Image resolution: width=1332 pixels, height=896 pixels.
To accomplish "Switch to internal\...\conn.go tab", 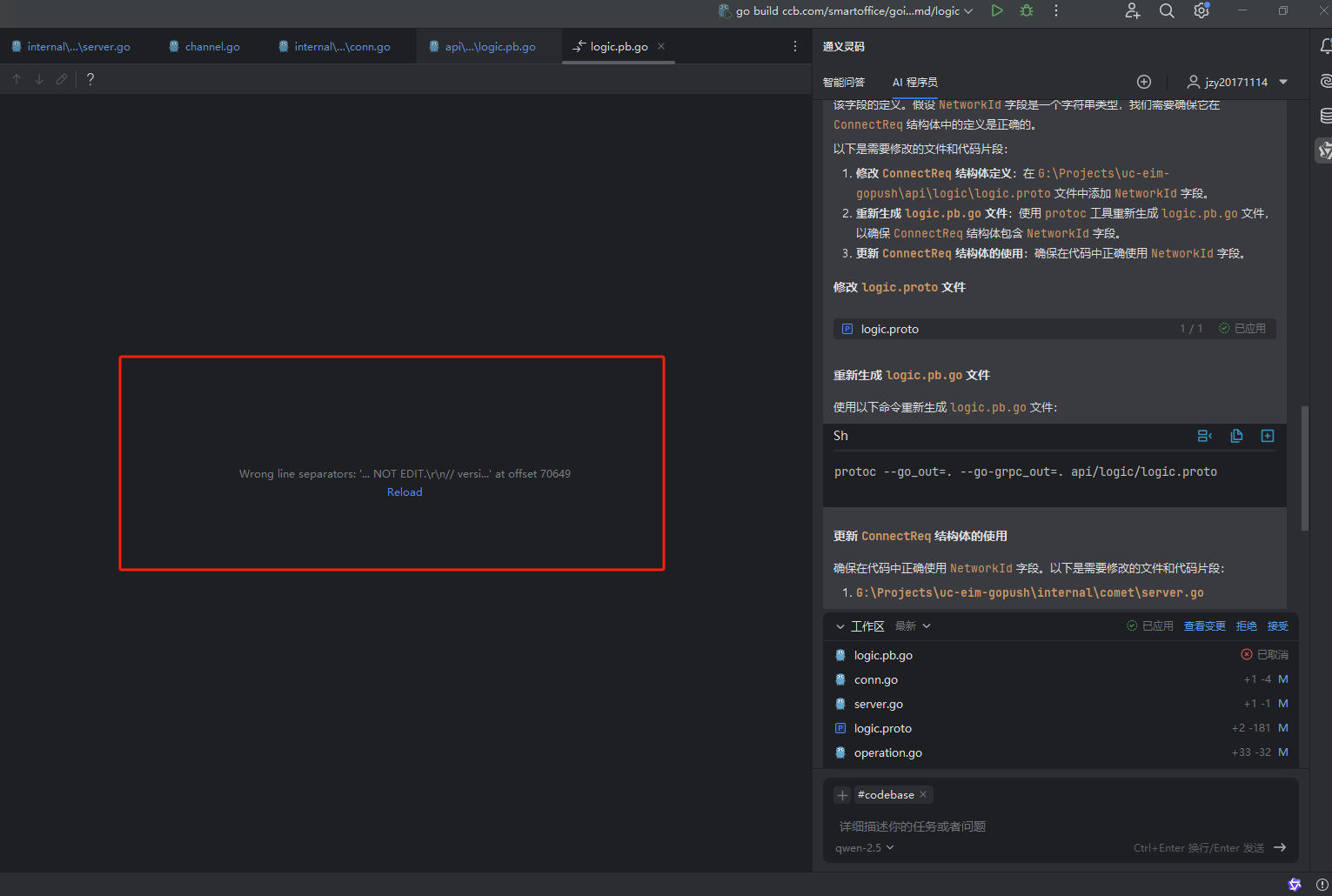I will pyautogui.click(x=335, y=47).
